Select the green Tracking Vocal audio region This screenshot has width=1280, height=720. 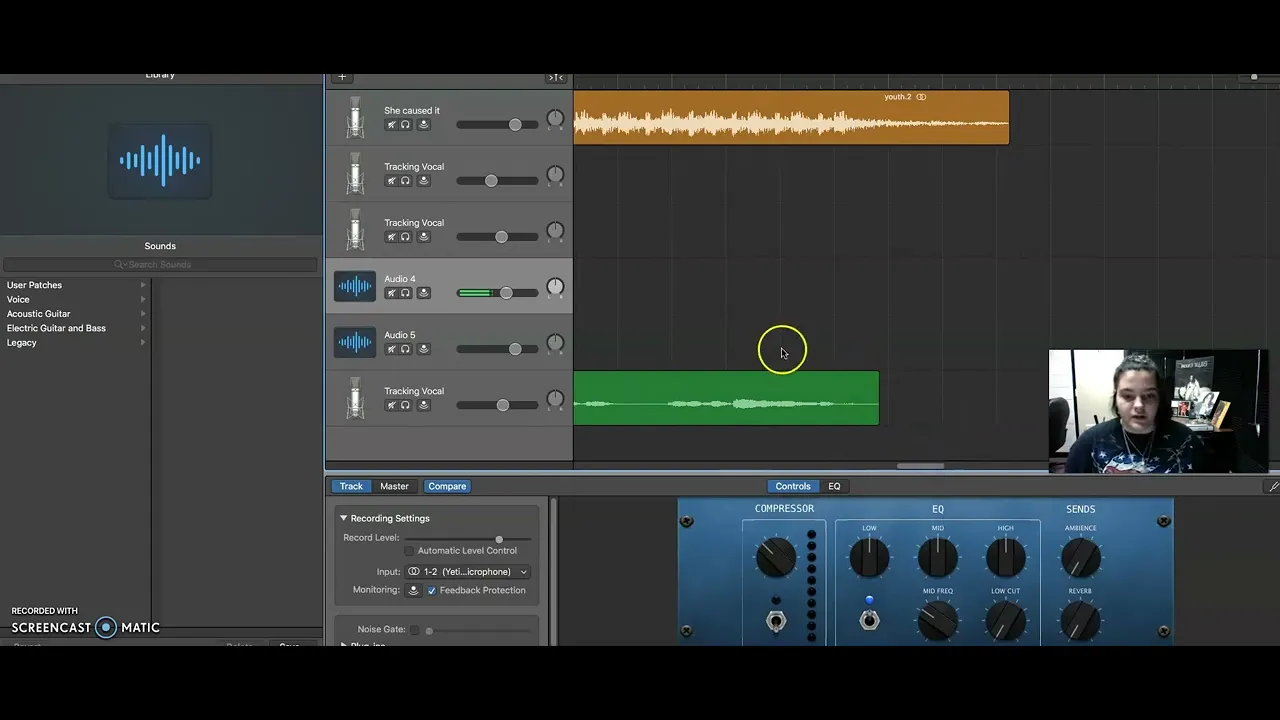(x=726, y=398)
